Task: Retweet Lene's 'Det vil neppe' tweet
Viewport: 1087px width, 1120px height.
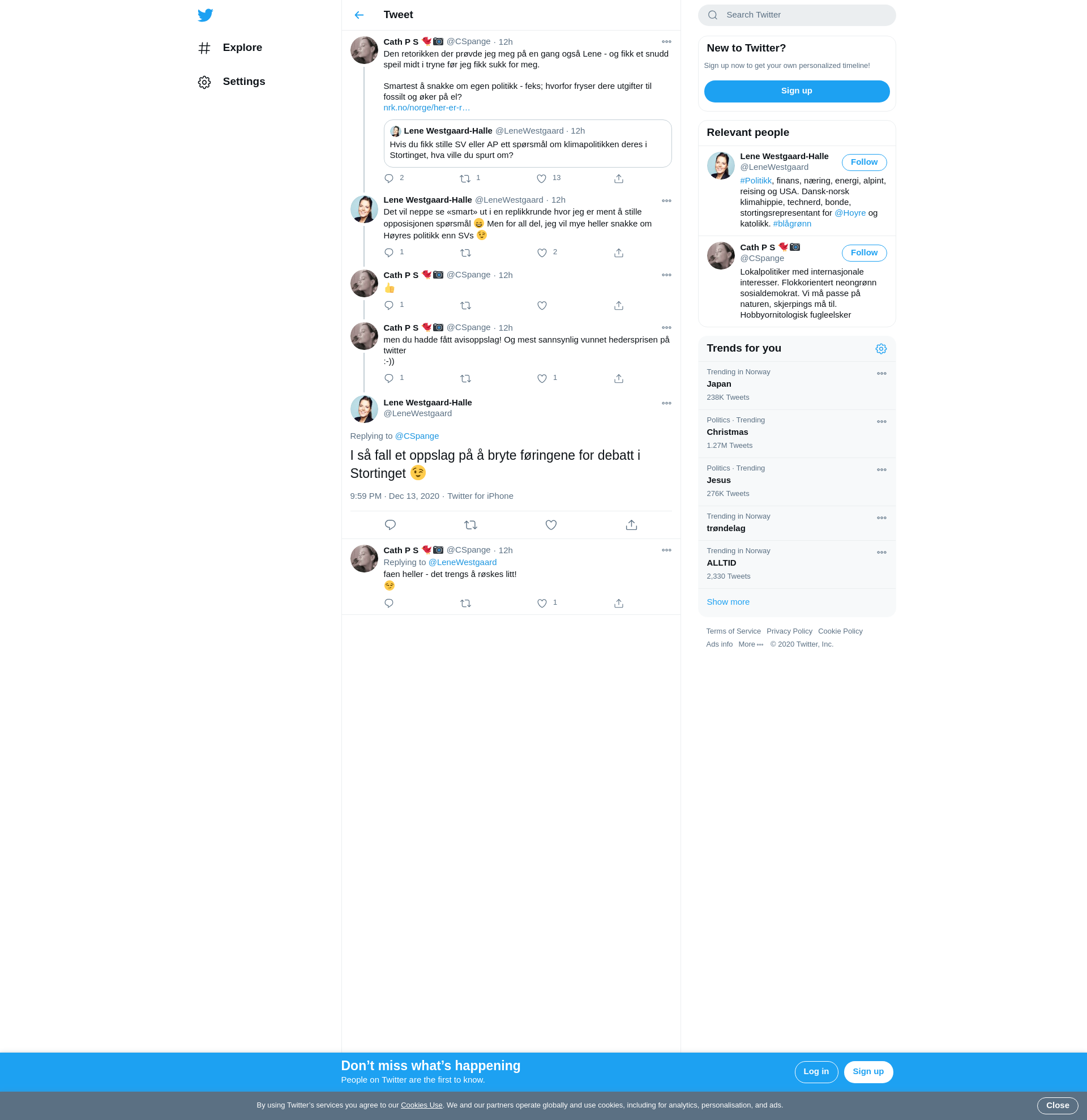Action: tap(465, 253)
